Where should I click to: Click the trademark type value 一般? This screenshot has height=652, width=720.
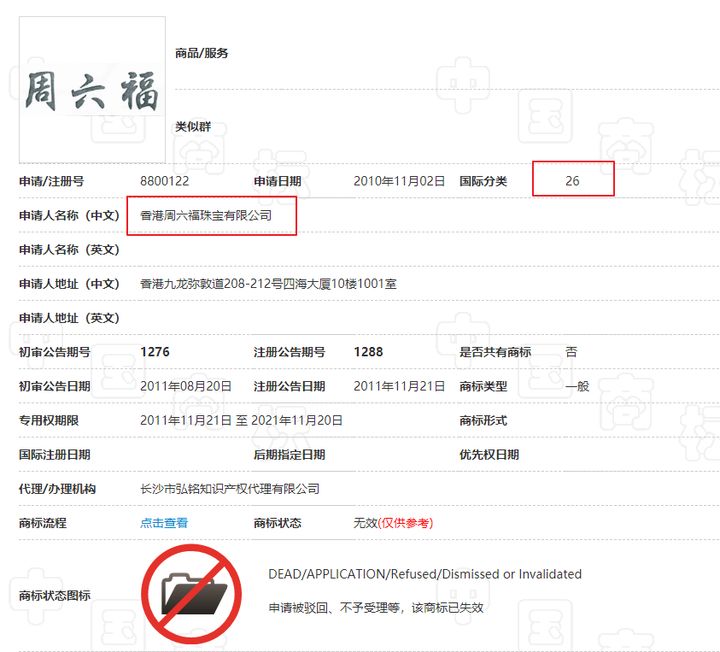click(577, 386)
